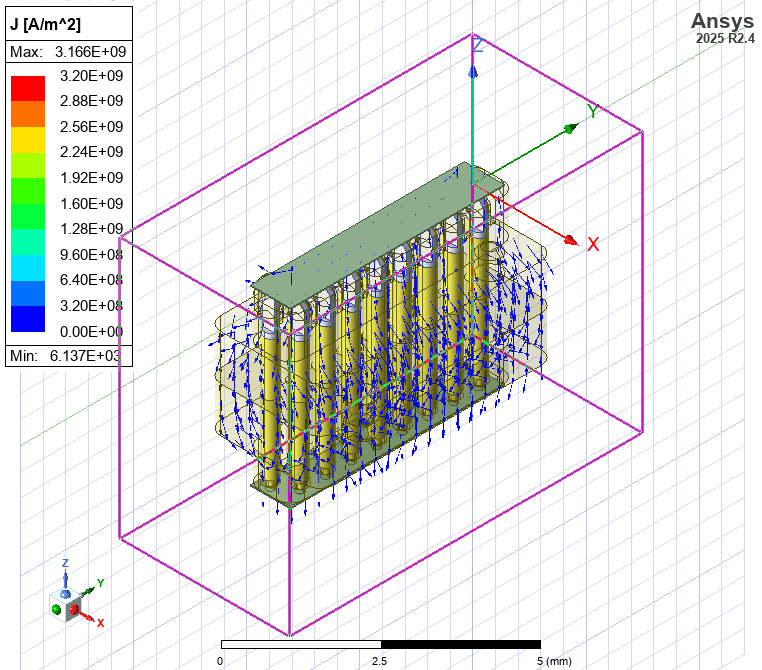The width and height of the screenshot is (762, 670).
Task: Select the cyan legend color band
Action: point(28,268)
